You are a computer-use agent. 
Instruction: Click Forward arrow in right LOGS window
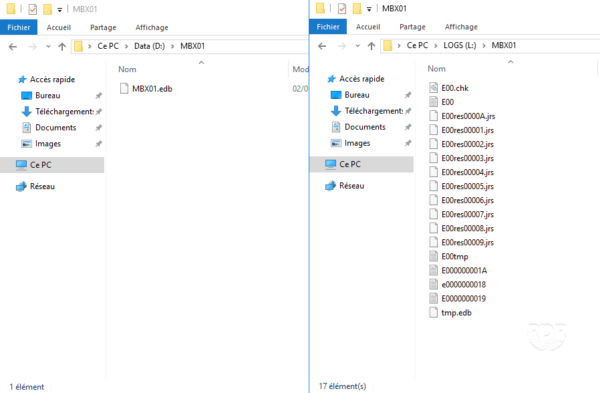(x=342, y=46)
